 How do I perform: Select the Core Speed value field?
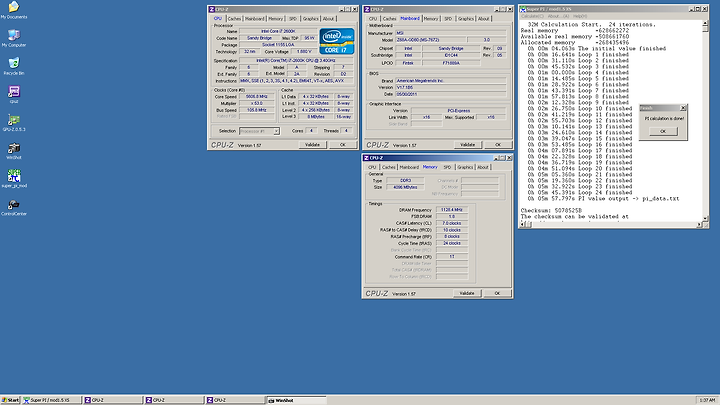pos(257,97)
